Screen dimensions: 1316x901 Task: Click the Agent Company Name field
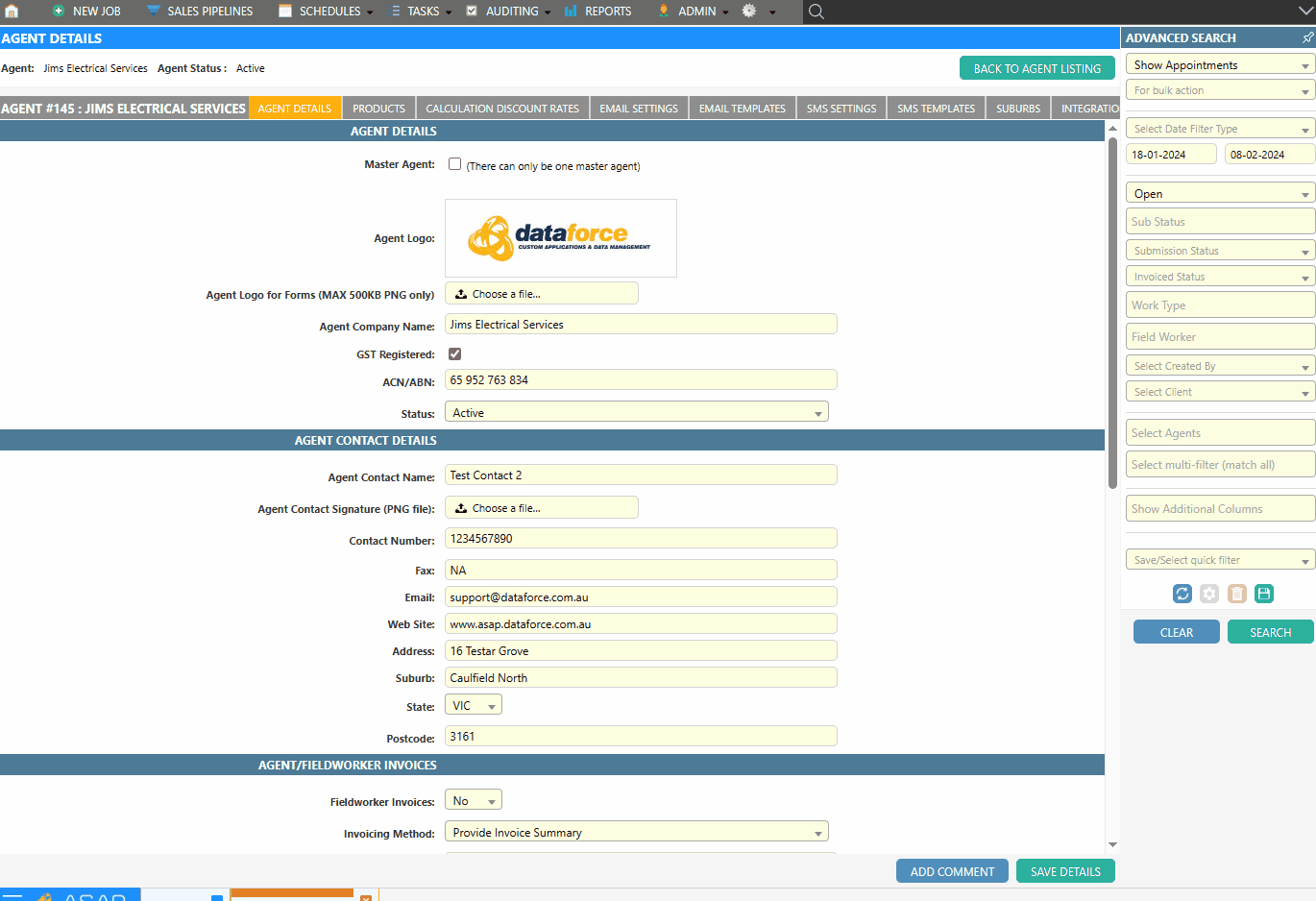pyautogui.click(x=641, y=325)
